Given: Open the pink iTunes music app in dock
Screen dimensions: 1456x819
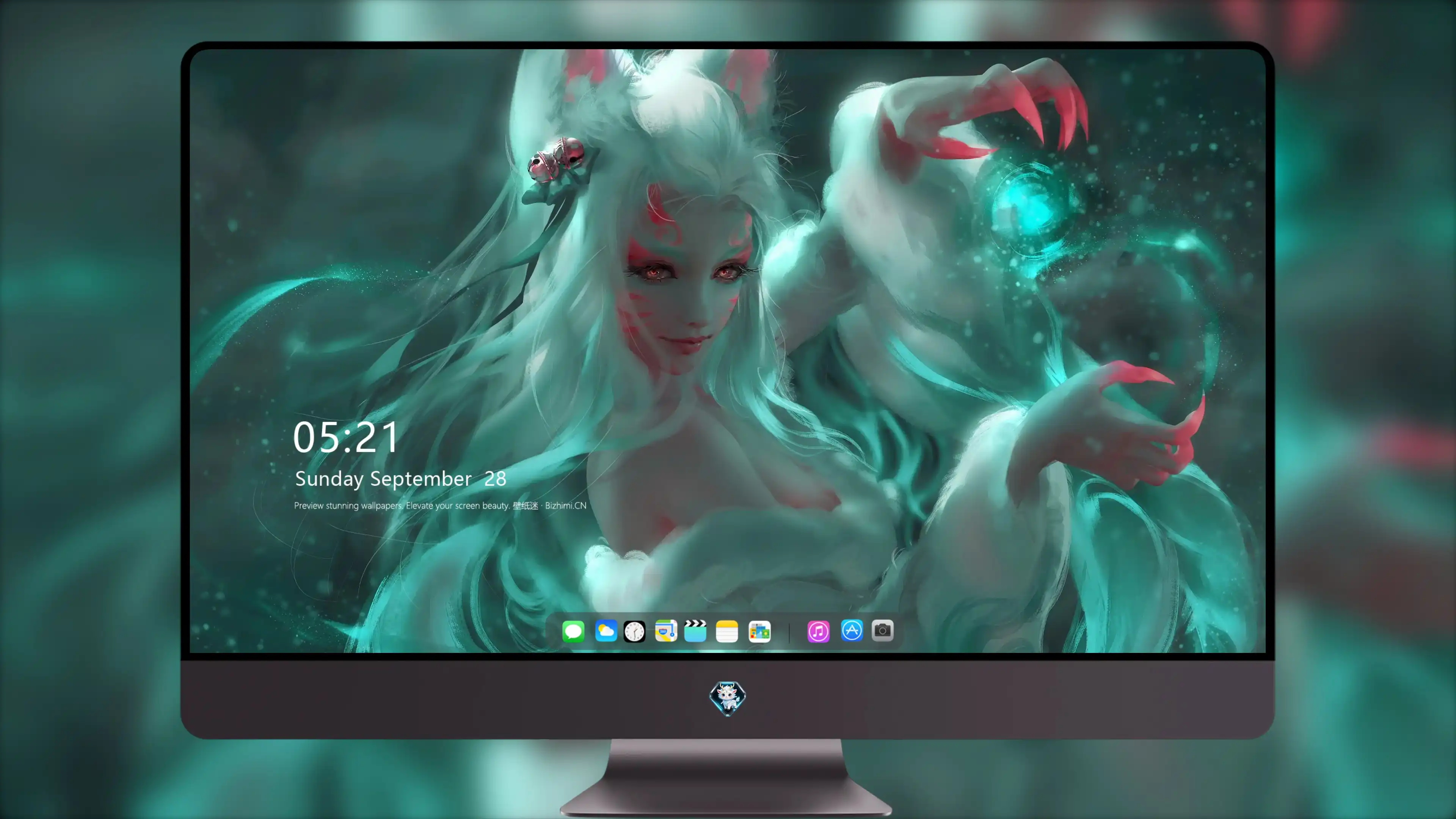Looking at the screenshot, I should pos(819,631).
